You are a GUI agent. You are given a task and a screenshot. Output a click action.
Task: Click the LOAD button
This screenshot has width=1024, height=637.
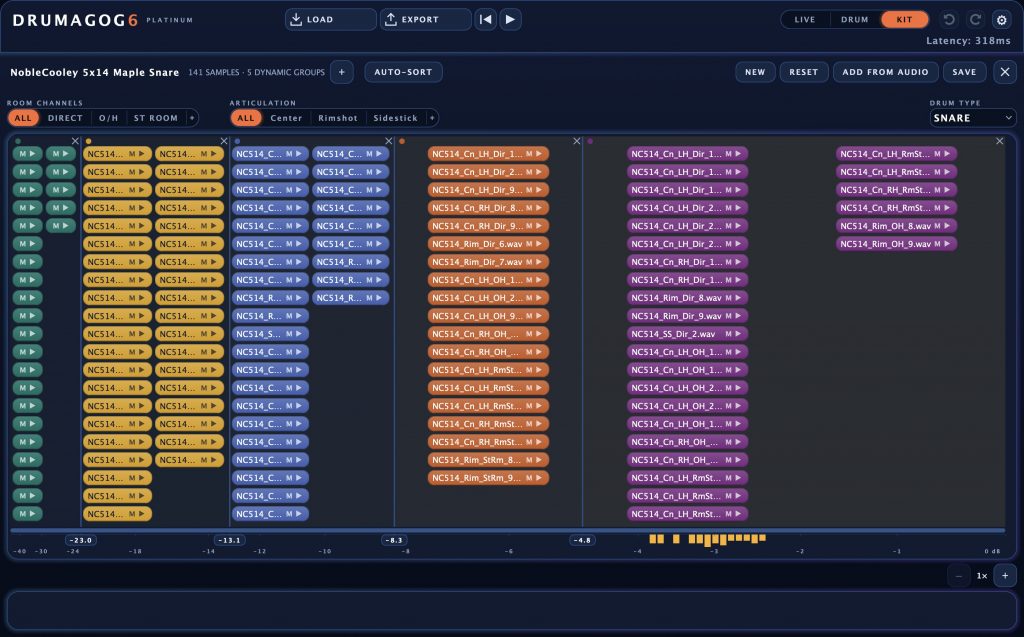pyautogui.click(x=330, y=20)
